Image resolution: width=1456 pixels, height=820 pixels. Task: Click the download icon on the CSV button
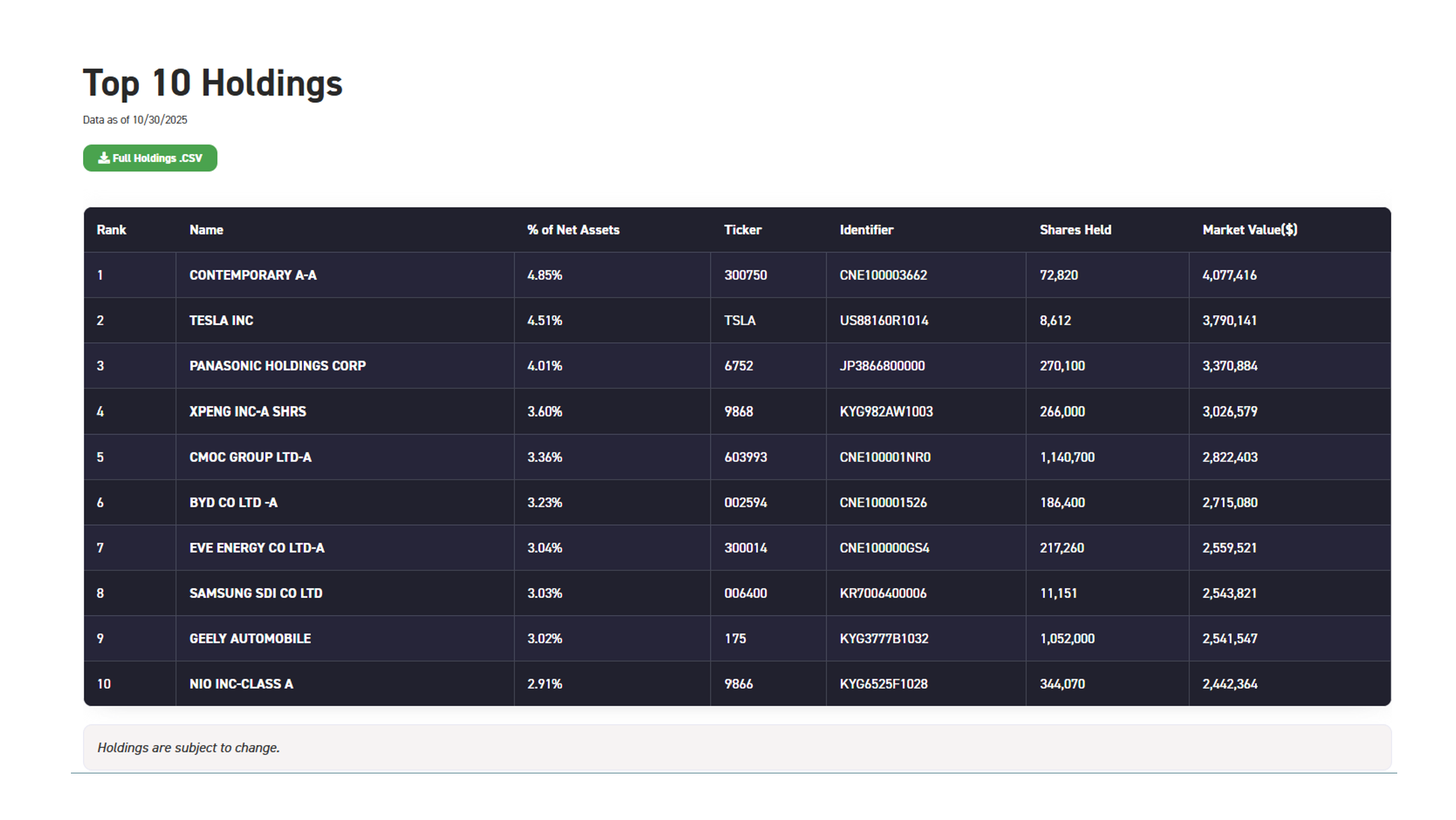tap(103, 158)
